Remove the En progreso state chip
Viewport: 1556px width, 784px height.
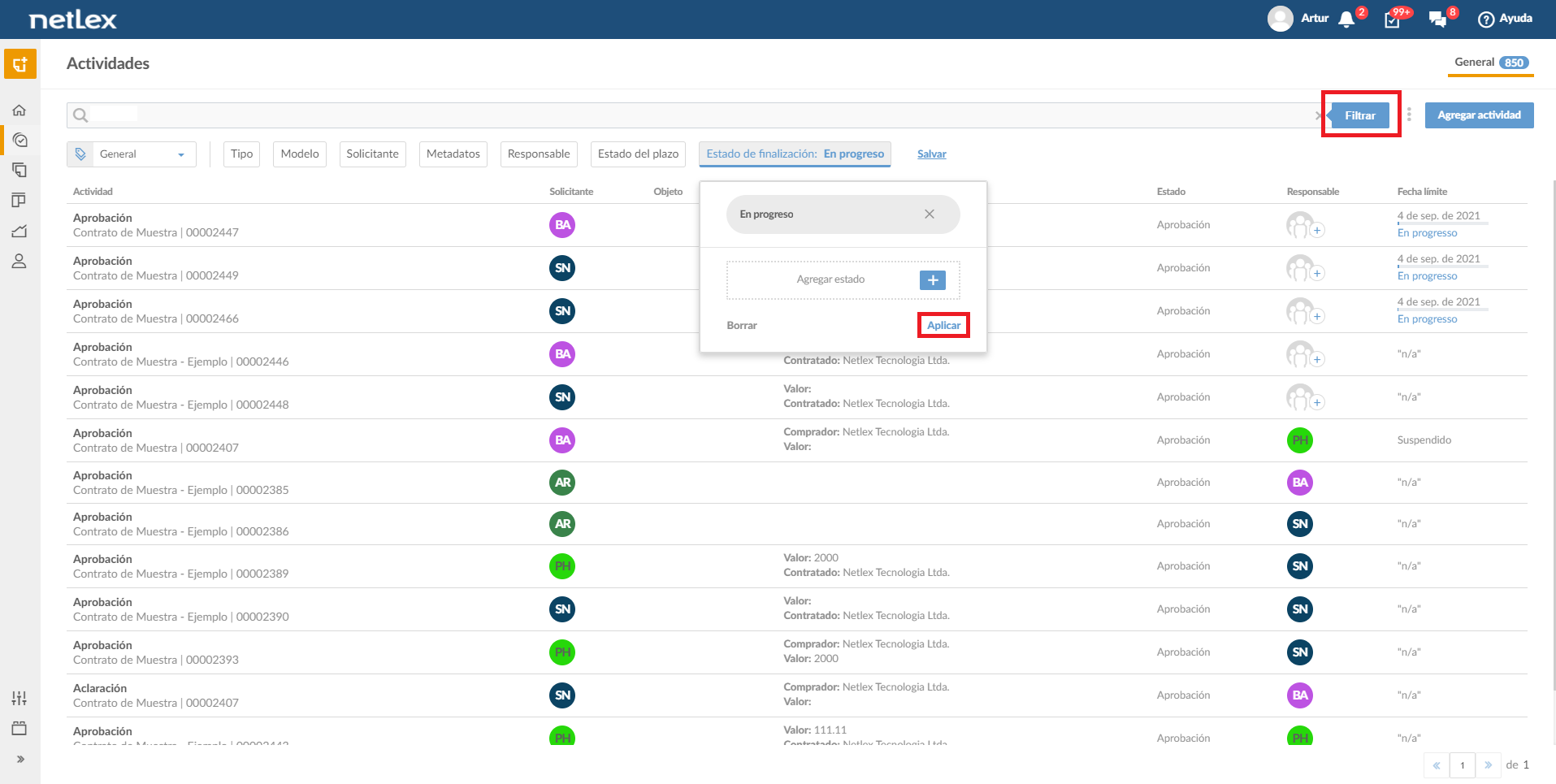coord(930,214)
